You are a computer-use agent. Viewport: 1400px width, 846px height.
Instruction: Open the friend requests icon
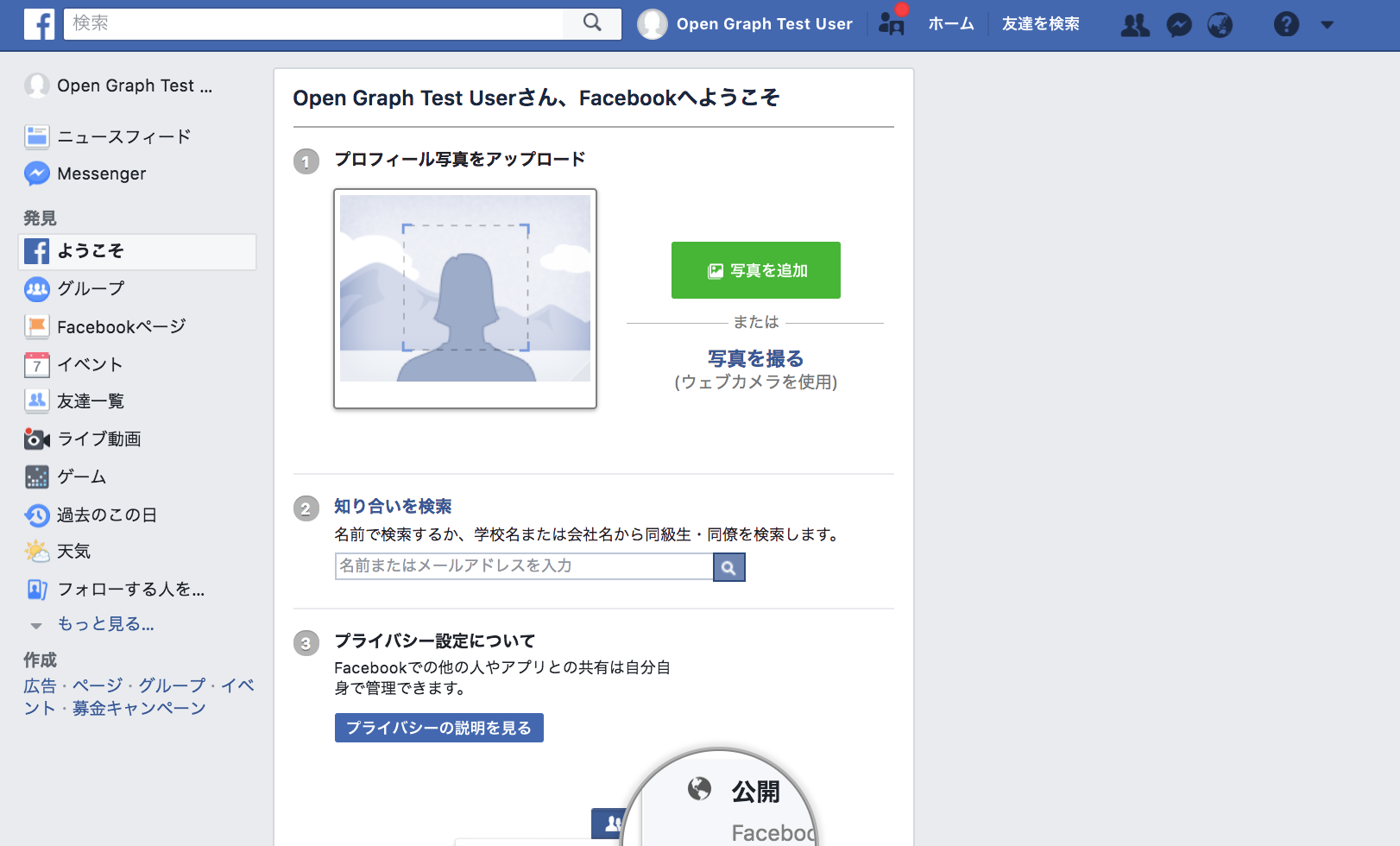[1135, 25]
